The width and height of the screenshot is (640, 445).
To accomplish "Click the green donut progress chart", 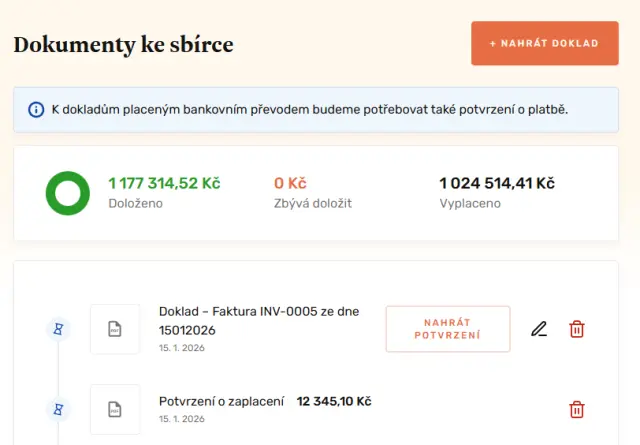I will point(68,193).
